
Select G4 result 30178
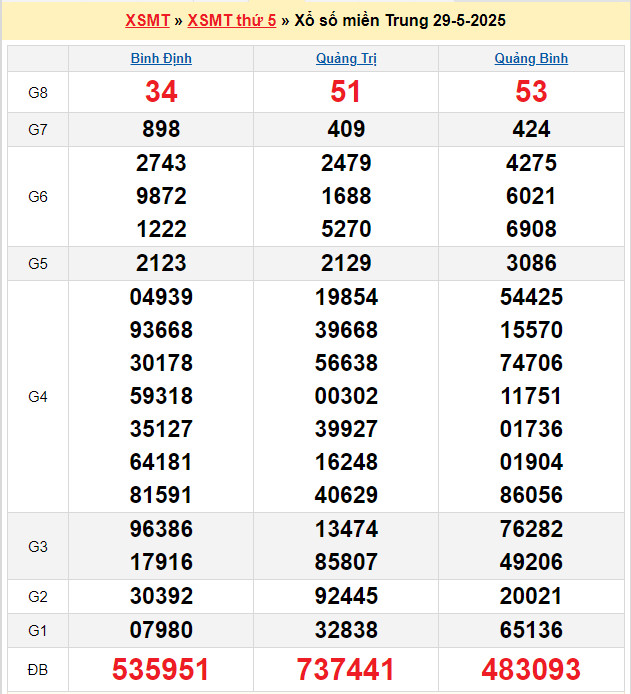pyautogui.click(x=161, y=363)
